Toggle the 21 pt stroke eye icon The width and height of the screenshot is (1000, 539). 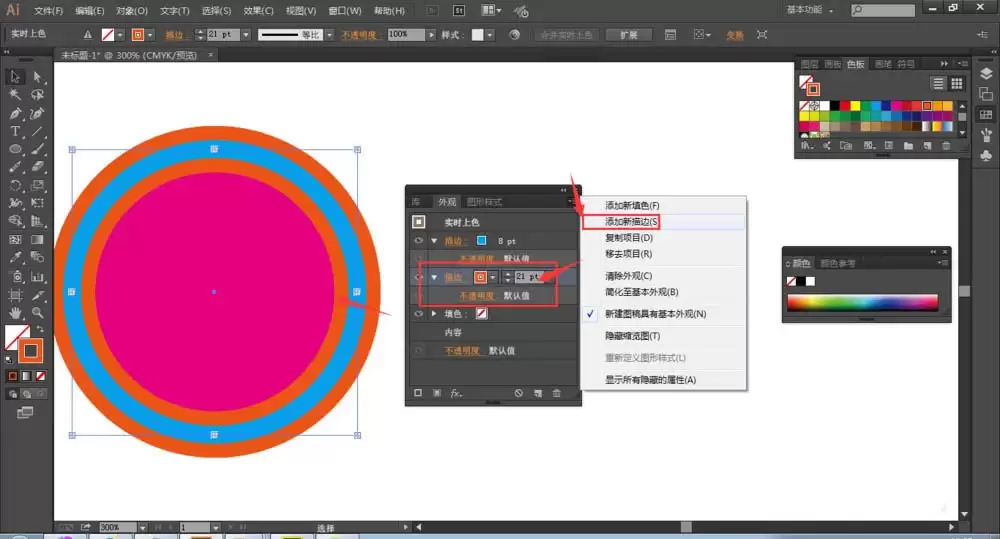418,277
